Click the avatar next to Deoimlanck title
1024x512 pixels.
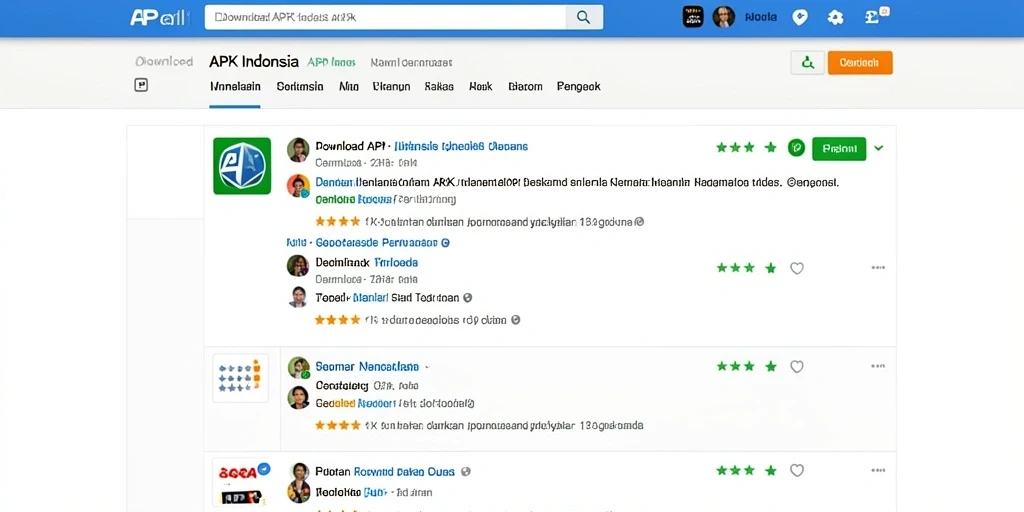(x=298, y=265)
